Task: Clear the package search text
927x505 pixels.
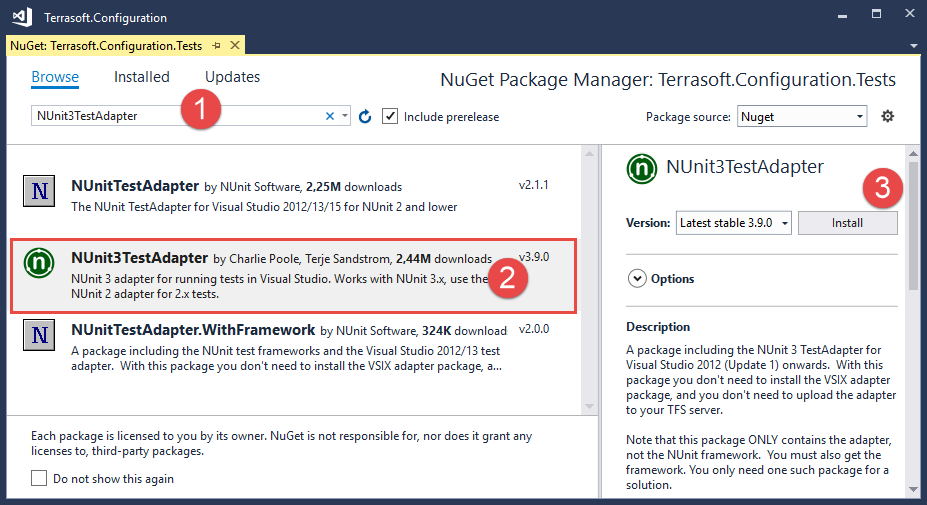Action: click(330, 117)
